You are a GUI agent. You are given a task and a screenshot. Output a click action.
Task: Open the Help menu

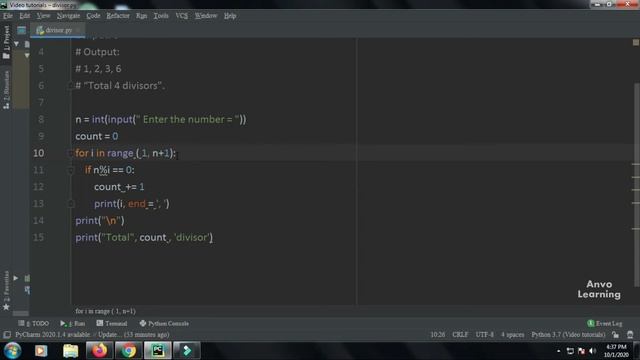pos(230,16)
